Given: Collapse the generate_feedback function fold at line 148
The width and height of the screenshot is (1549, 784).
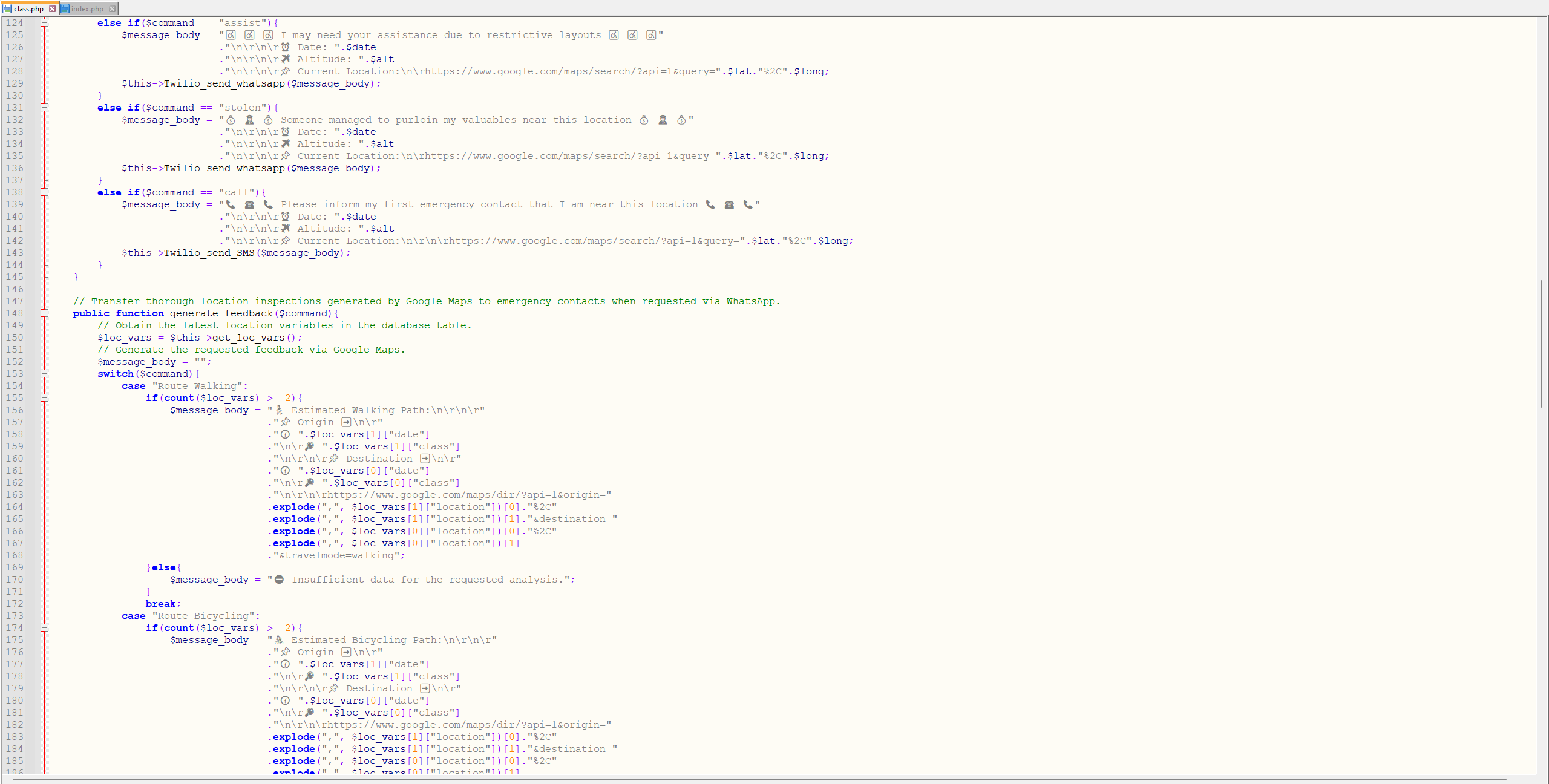Looking at the screenshot, I should click(45, 313).
